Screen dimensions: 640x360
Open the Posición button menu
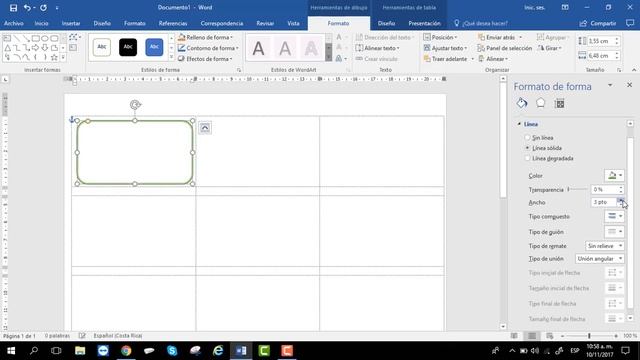(x=440, y=37)
